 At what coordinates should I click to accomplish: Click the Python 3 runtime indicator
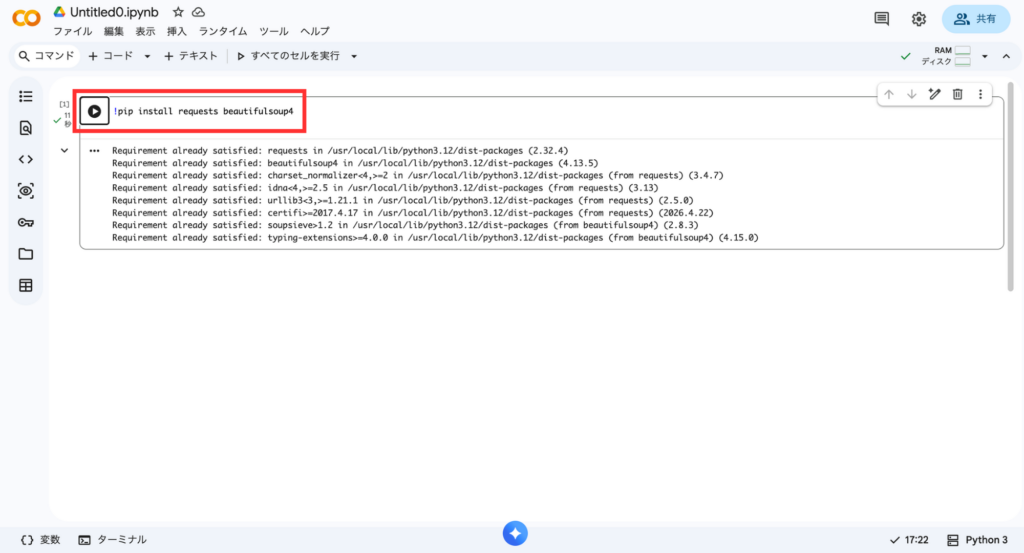(977, 540)
